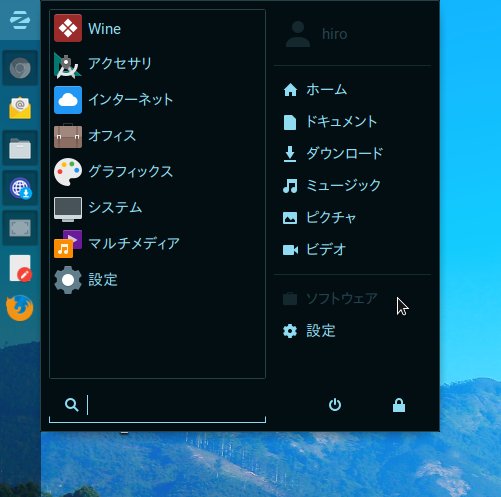Click the lock screen icon
This screenshot has width=501, height=497.
399,405
